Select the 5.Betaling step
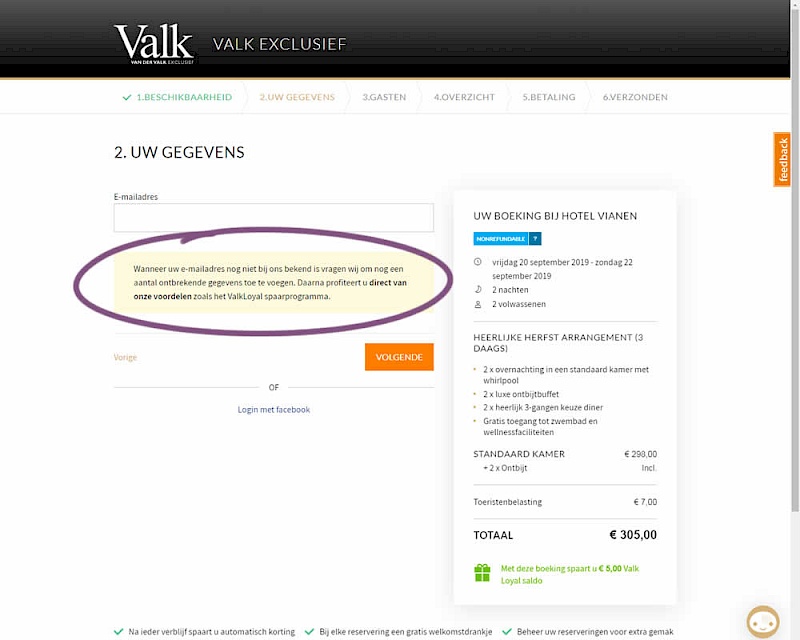Screen dimensions: 800x640 [x=549, y=97]
